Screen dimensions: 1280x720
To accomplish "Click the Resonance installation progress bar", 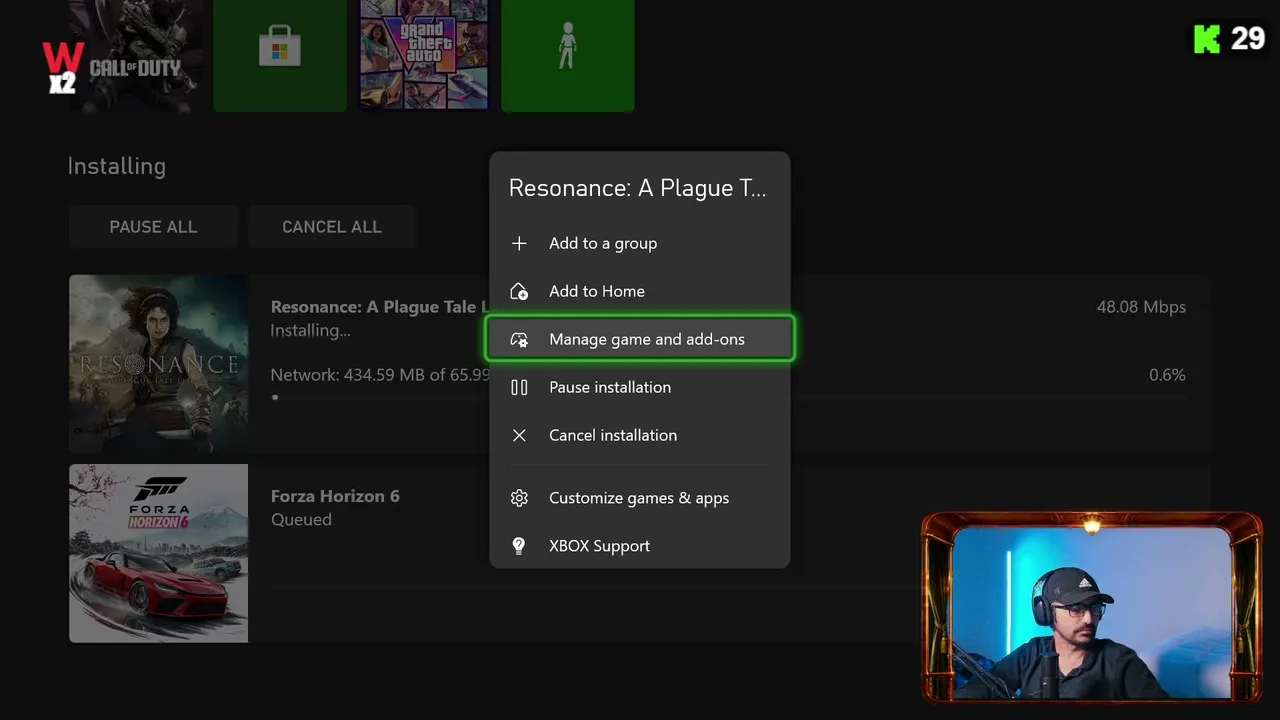I will (x=728, y=397).
